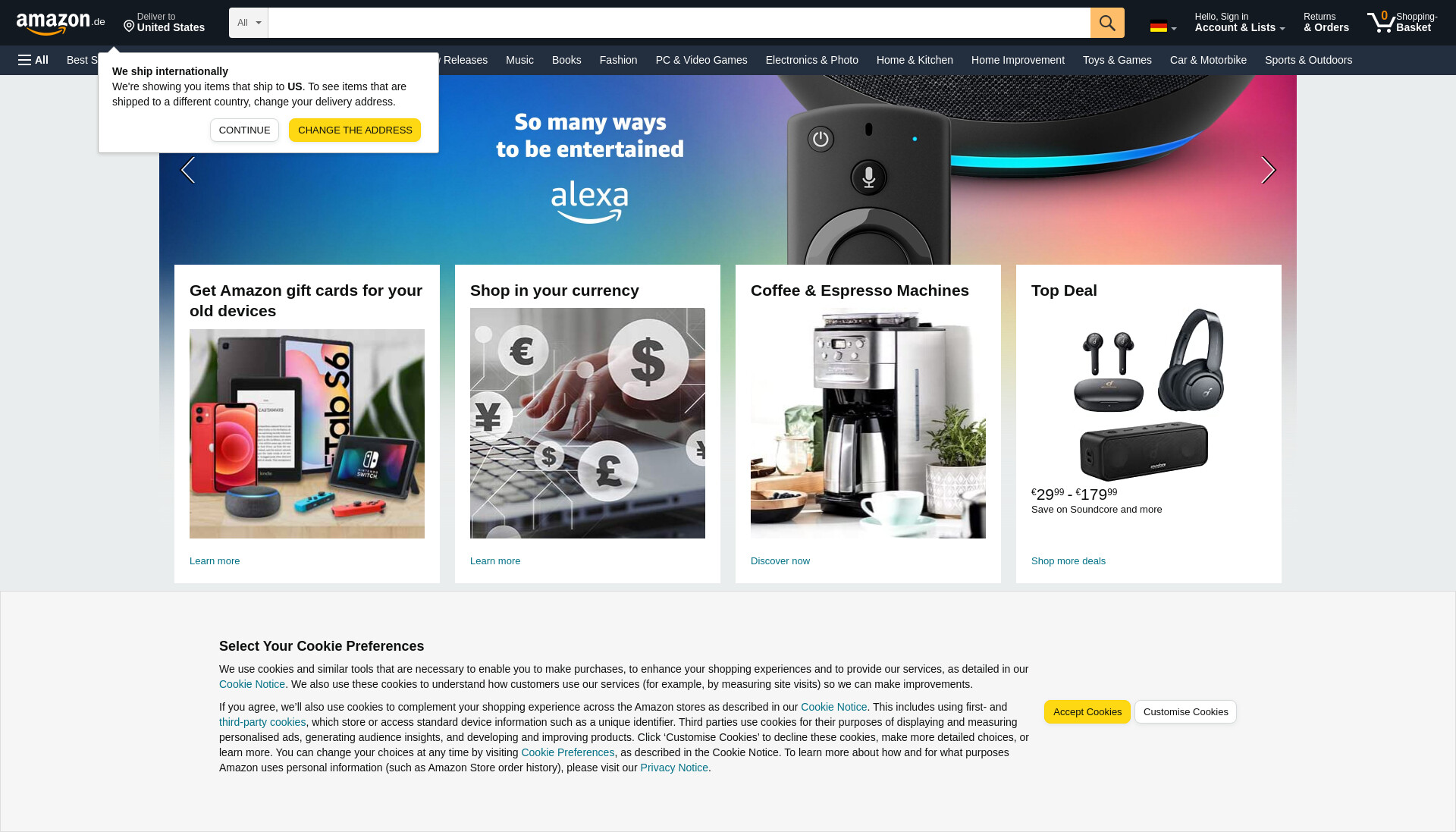
Task: Open the German flag language selector
Action: [1163, 27]
